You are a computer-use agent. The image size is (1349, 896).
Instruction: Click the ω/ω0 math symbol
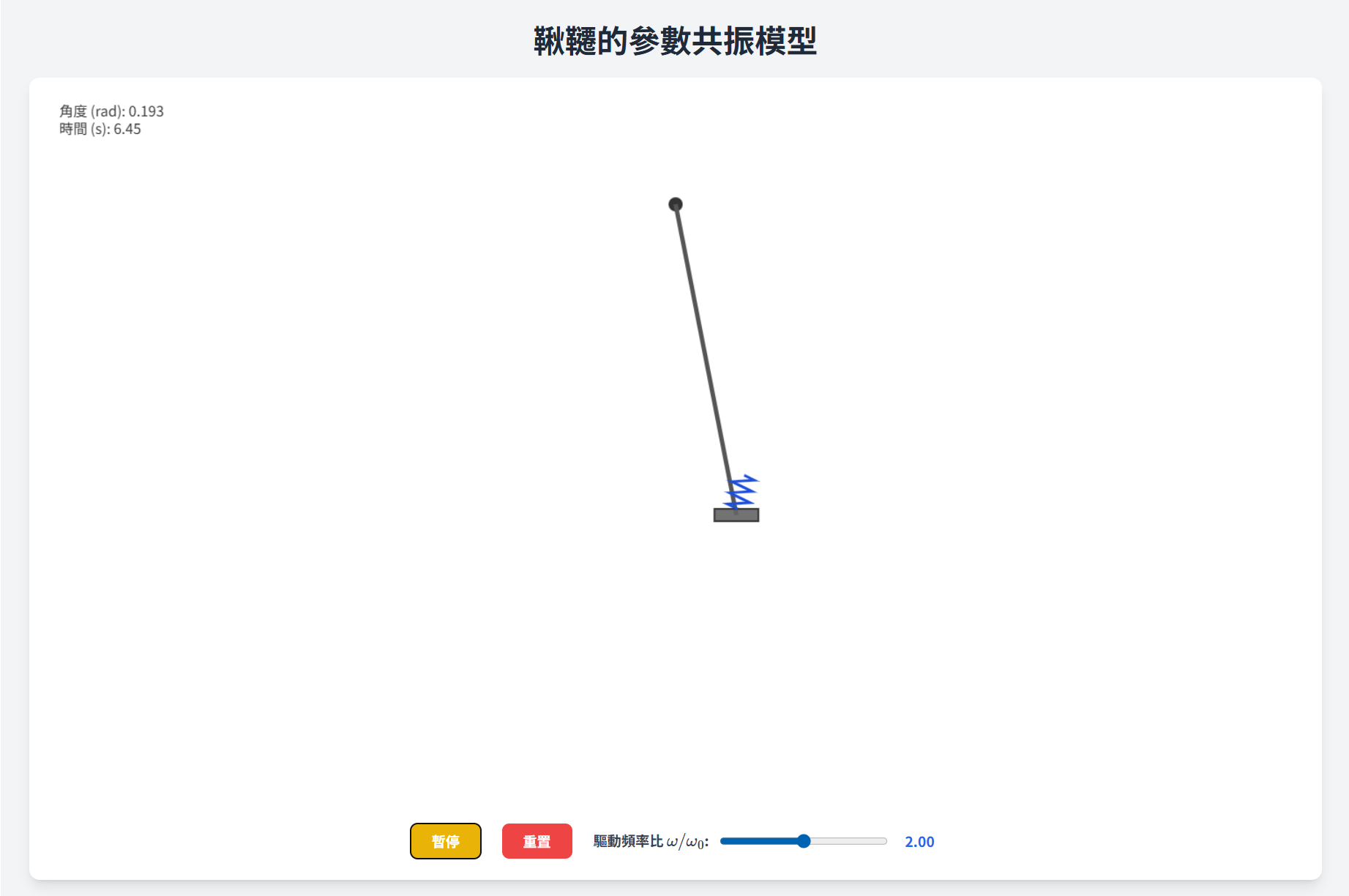point(685,842)
